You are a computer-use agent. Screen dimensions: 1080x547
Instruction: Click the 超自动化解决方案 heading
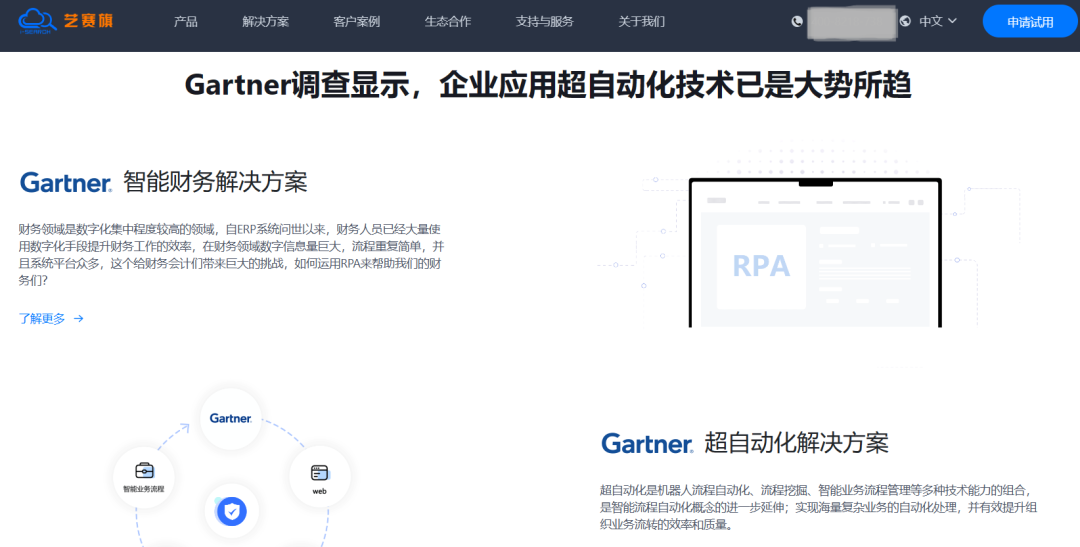(x=796, y=443)
